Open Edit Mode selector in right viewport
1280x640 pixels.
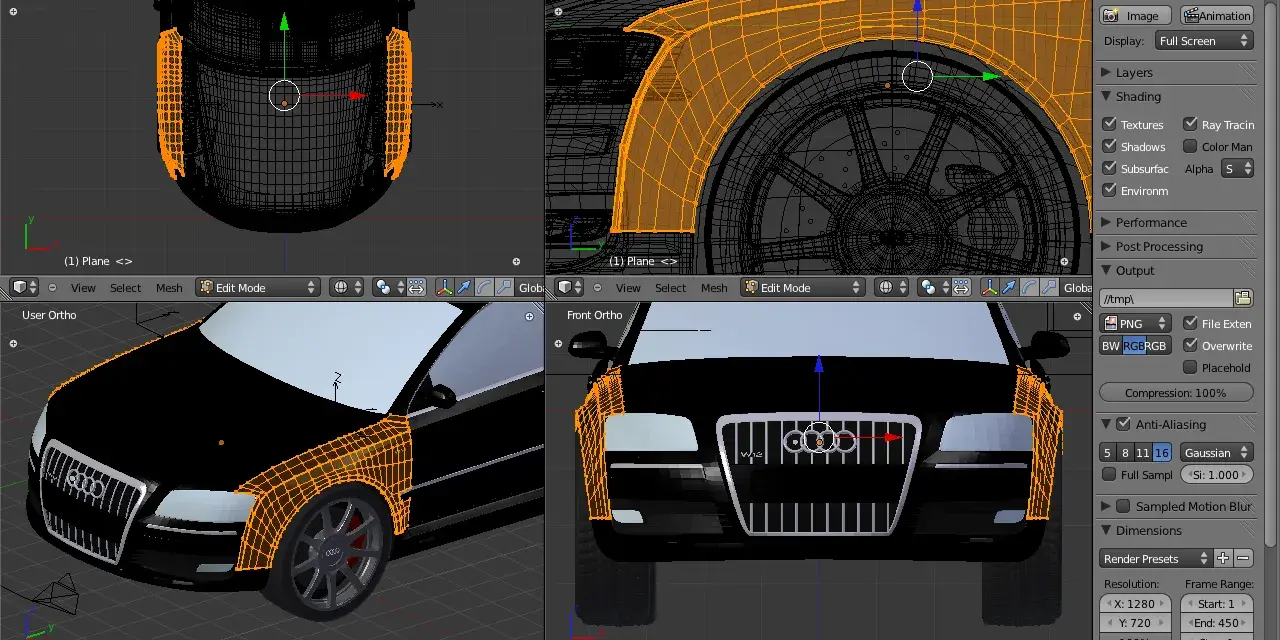click(x=802, y=287)
